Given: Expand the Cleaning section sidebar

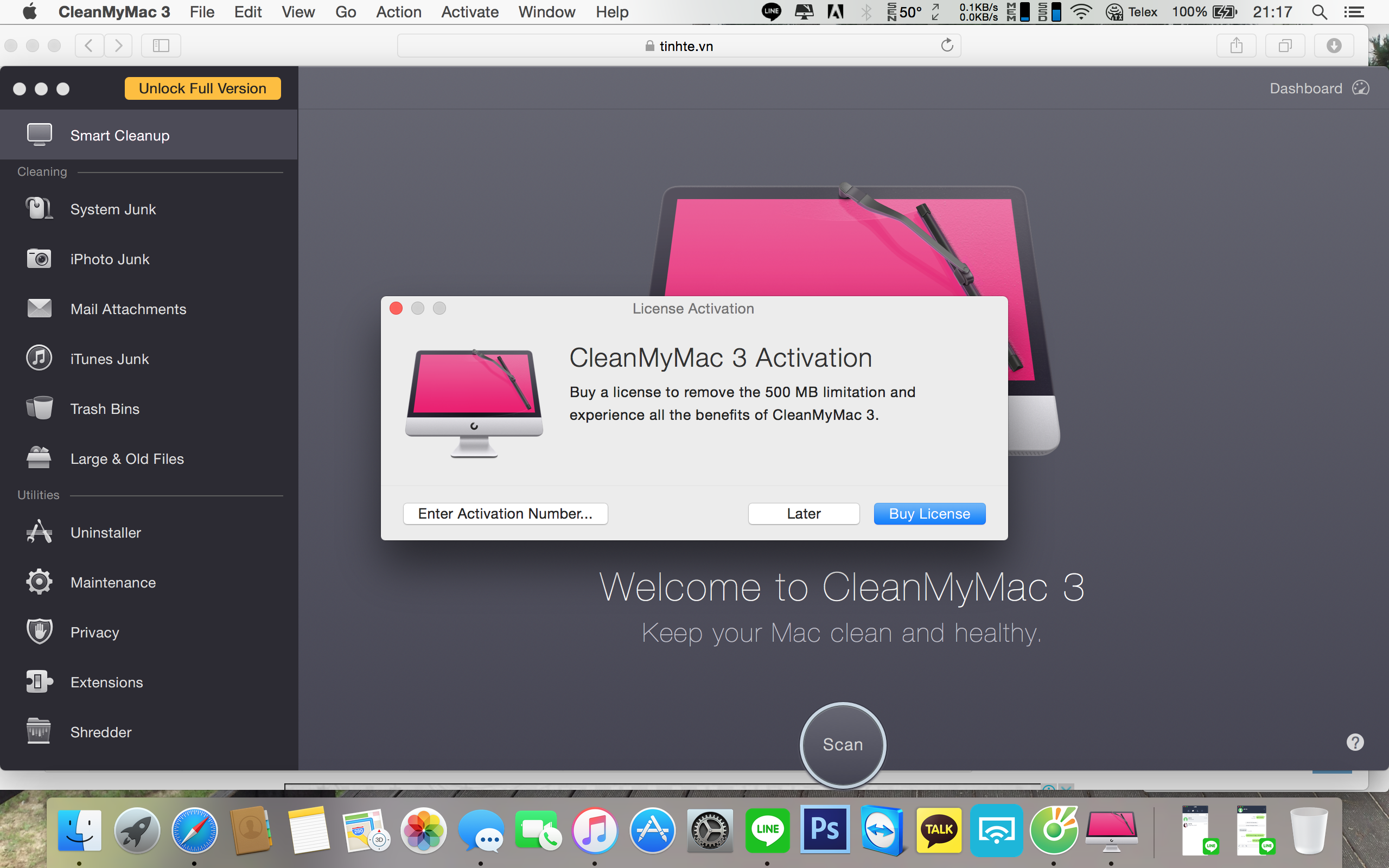Looking at the screenshot, I should point(40,171).
